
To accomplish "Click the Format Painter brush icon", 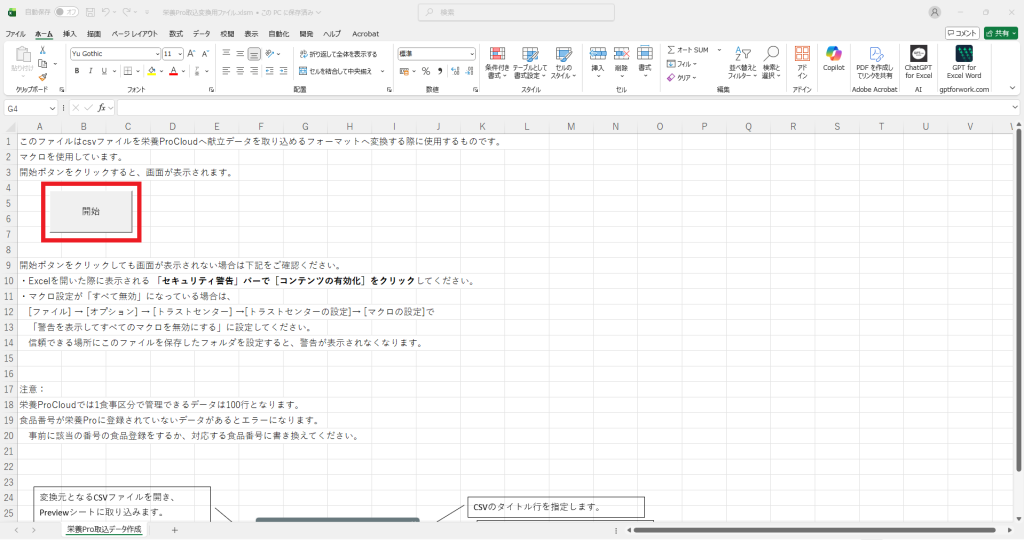I will 43,76.
